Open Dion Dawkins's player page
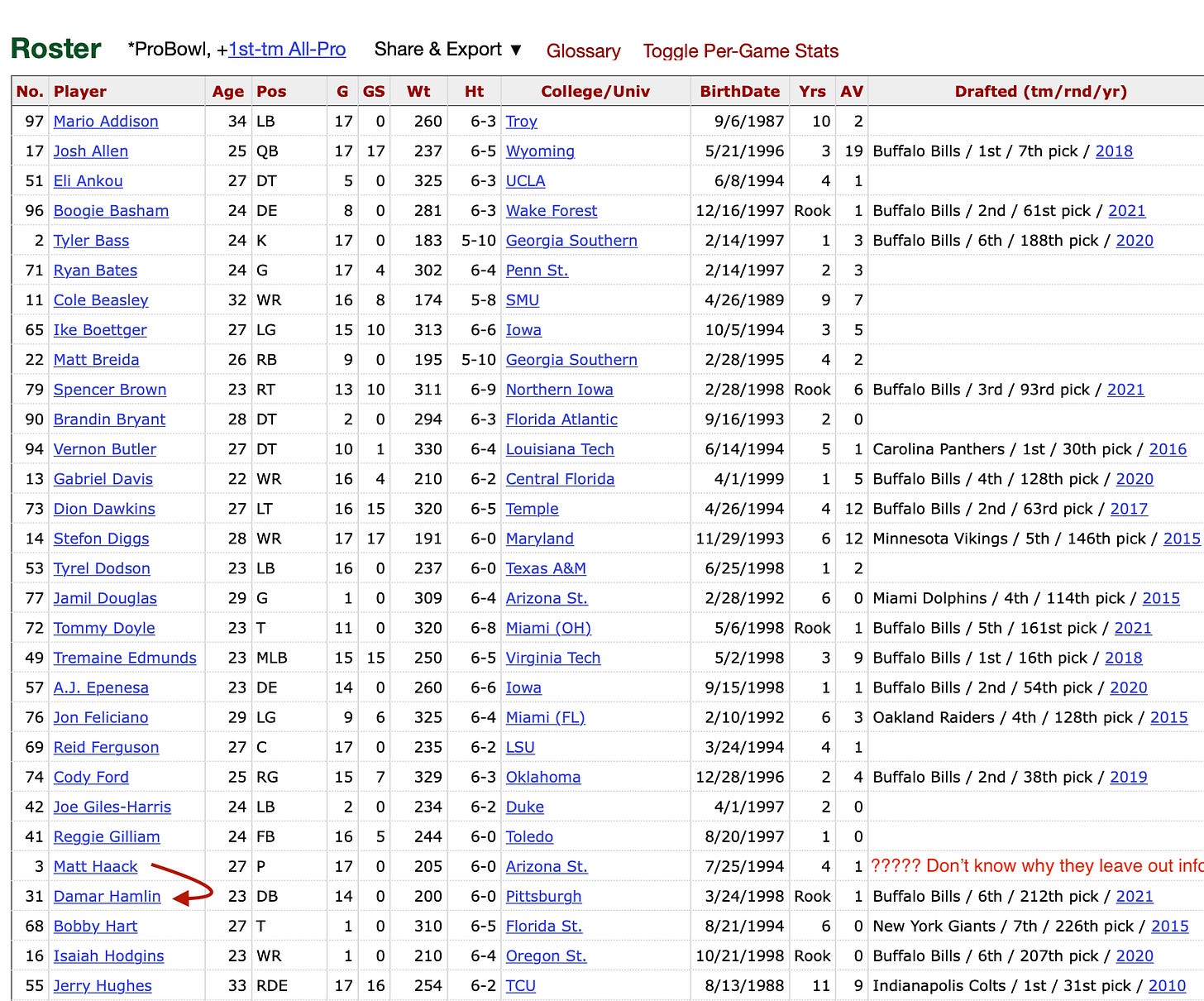 pyautogui.click(x=104, y=509)
